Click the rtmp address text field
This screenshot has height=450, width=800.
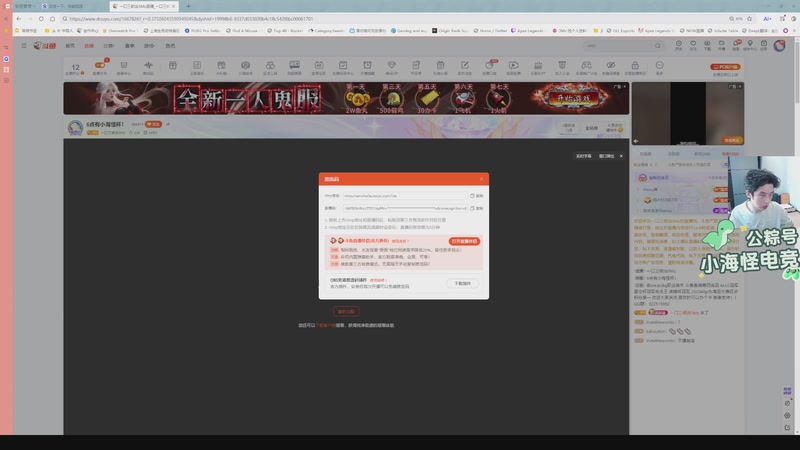[405, 196]
